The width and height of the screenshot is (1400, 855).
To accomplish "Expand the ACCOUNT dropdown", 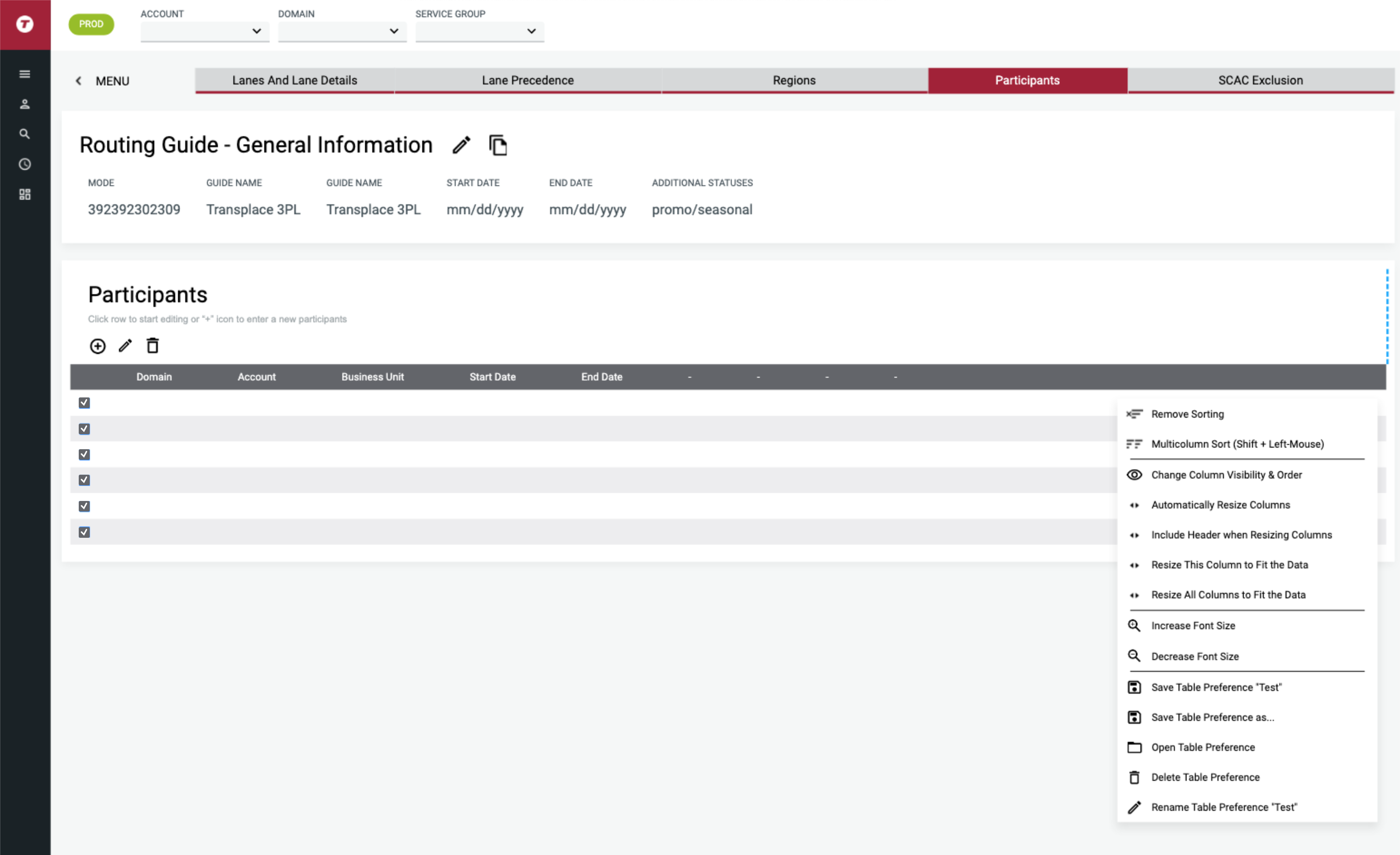I will [205, 31].
